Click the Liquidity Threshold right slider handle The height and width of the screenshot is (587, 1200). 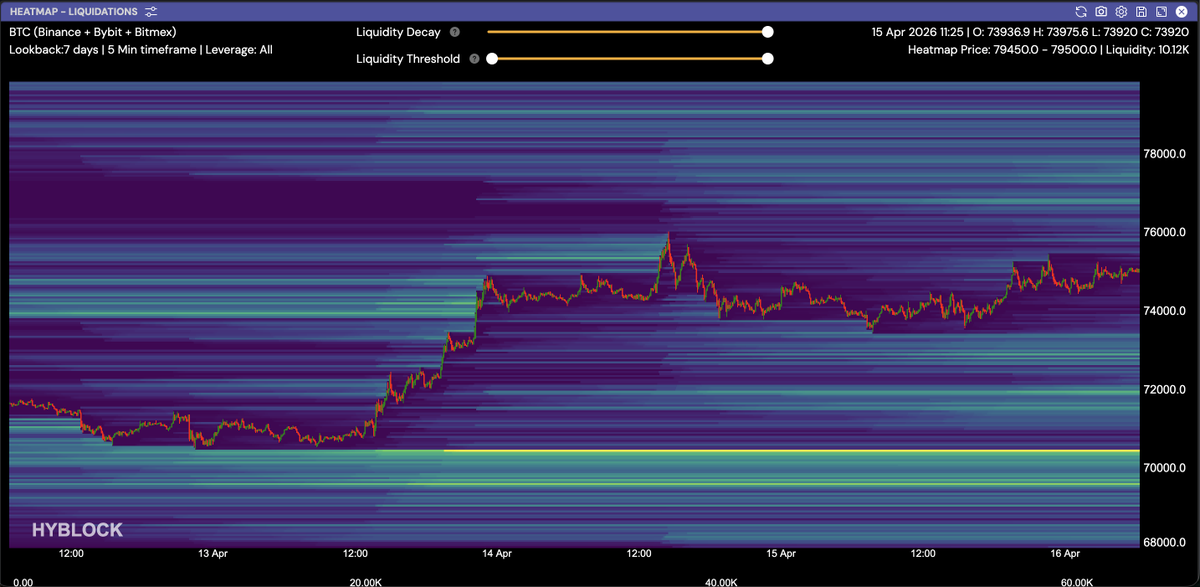tap(767, 59)
